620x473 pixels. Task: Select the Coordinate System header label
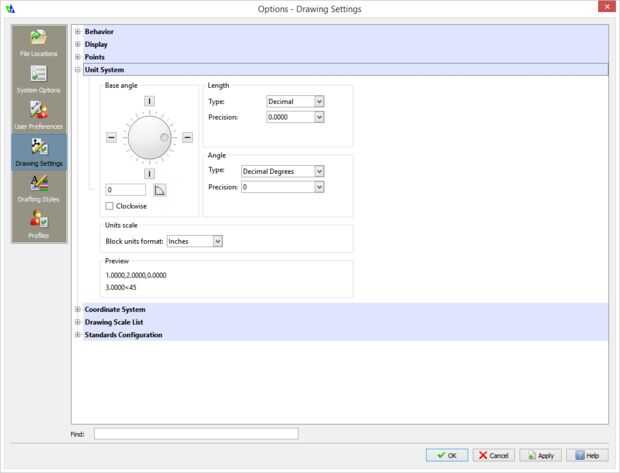tap(115, 309)
